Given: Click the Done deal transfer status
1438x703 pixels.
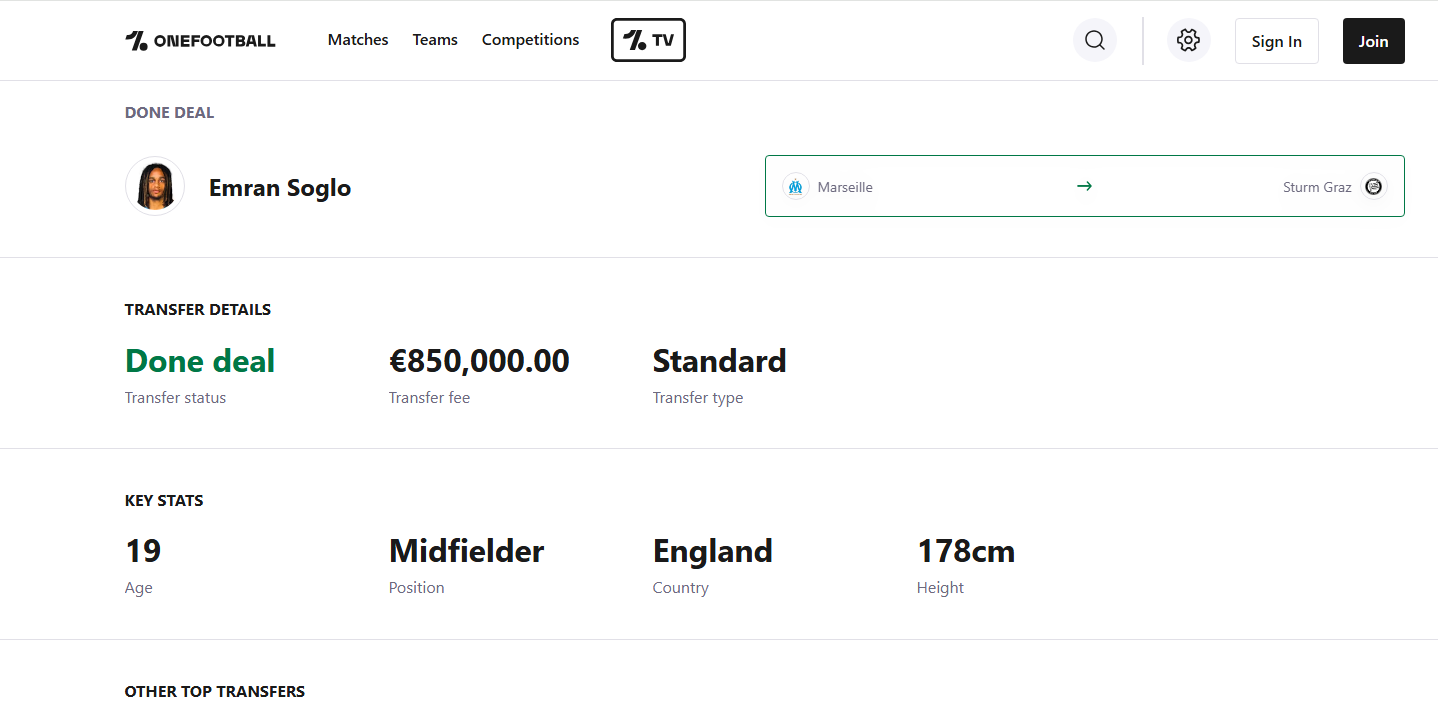Looking at the screenshot, I should click(x=200, y=361).
